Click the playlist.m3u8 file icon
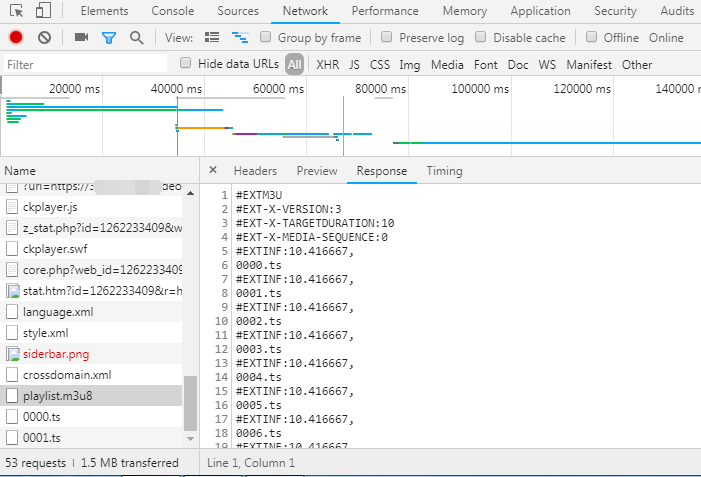 pos(12,396)
